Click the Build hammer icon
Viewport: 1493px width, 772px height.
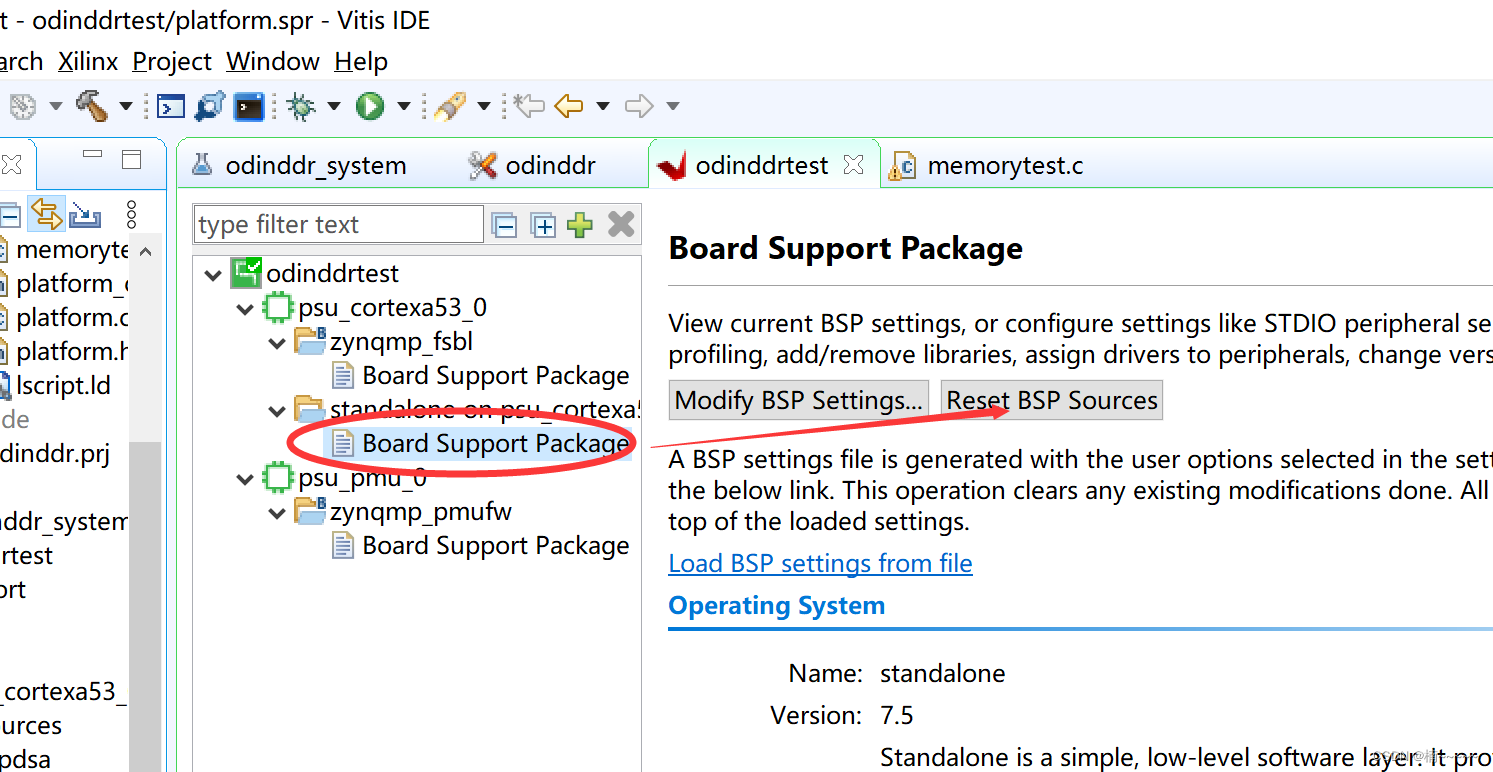(92, 105)
